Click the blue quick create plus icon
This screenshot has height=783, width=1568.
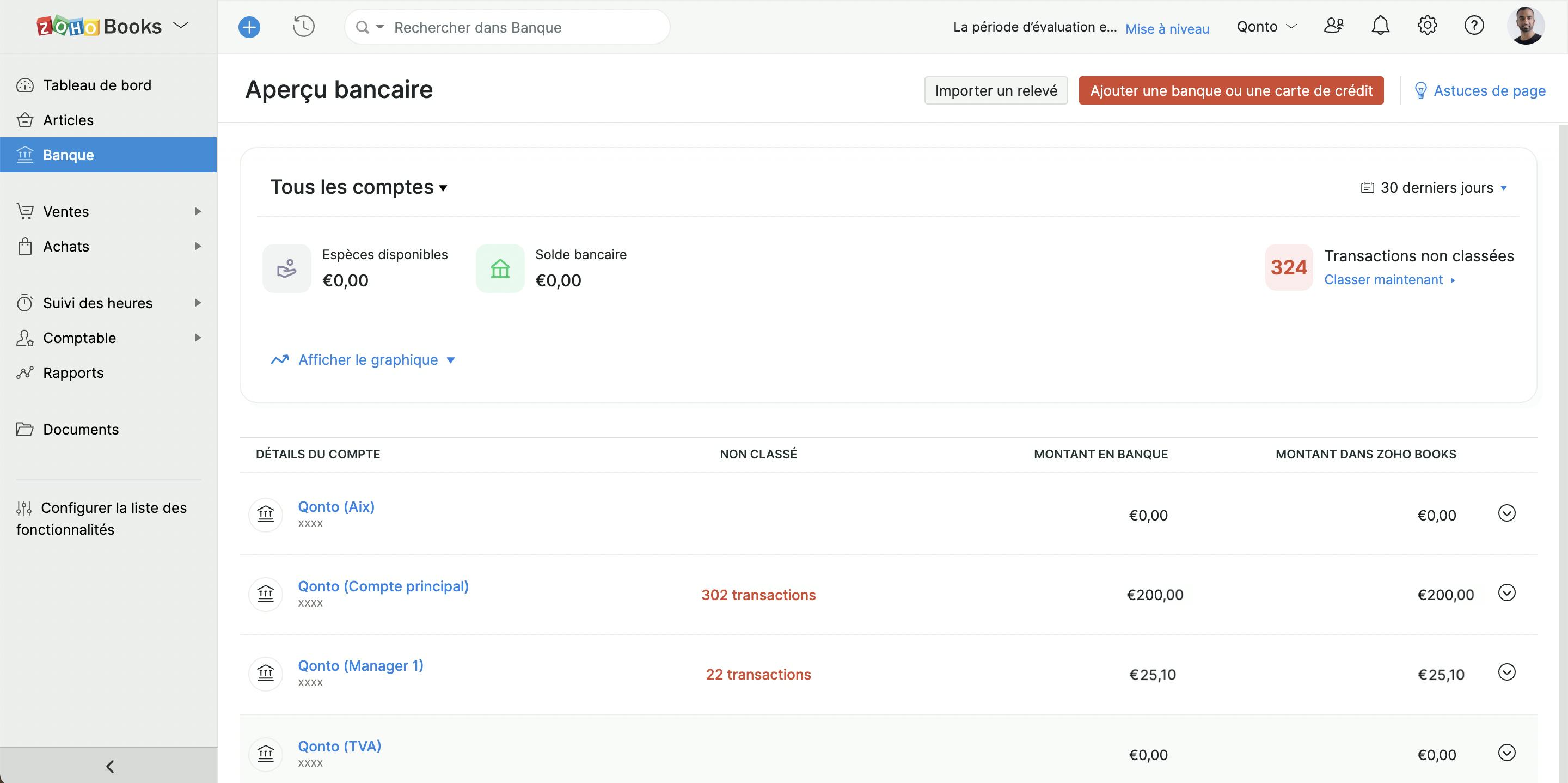(x=249, y=27)
